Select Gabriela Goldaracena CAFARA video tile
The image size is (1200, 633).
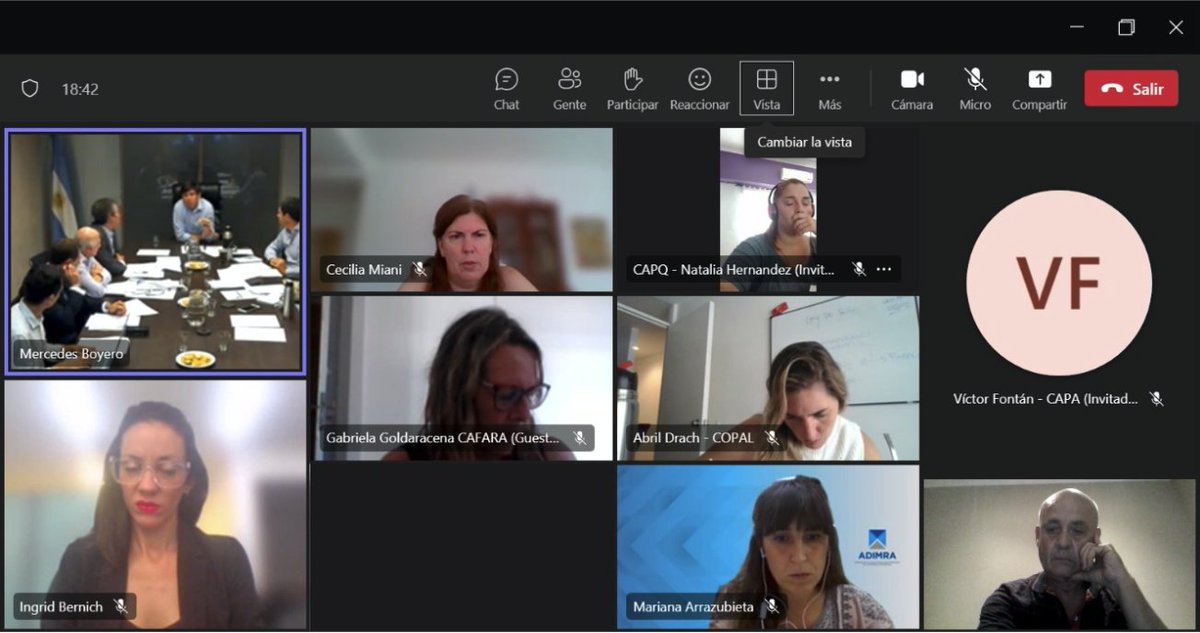pos(463,378)
